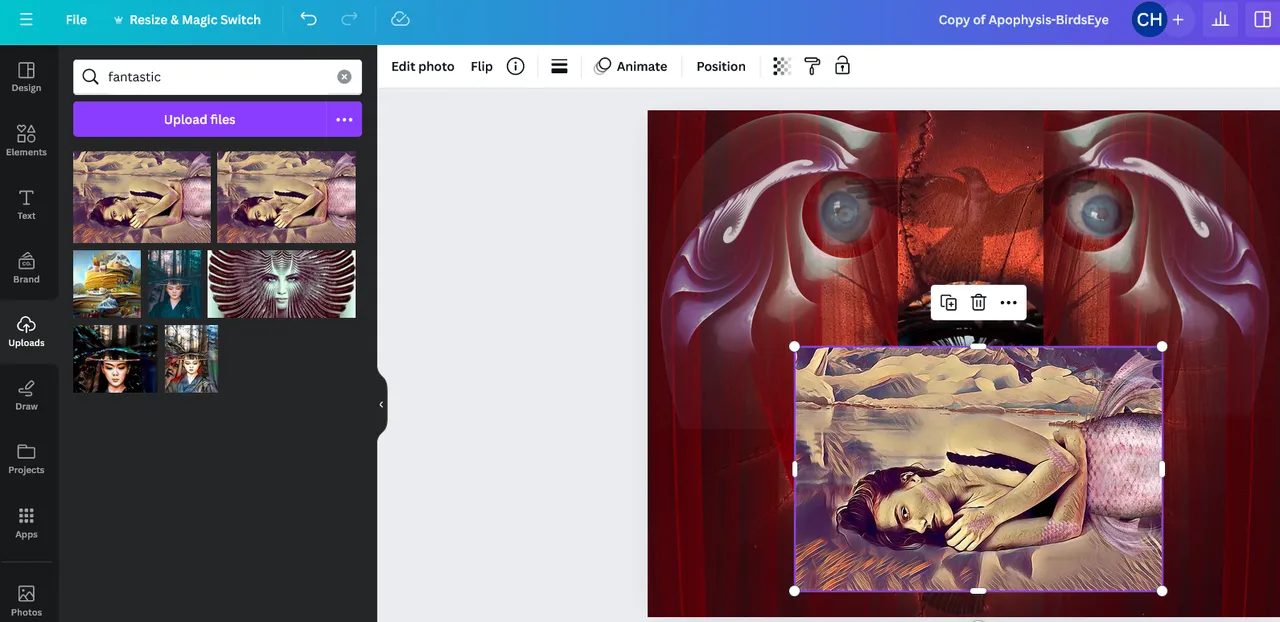Click the bottom-left corner handle of the image

tap(795, 591)
